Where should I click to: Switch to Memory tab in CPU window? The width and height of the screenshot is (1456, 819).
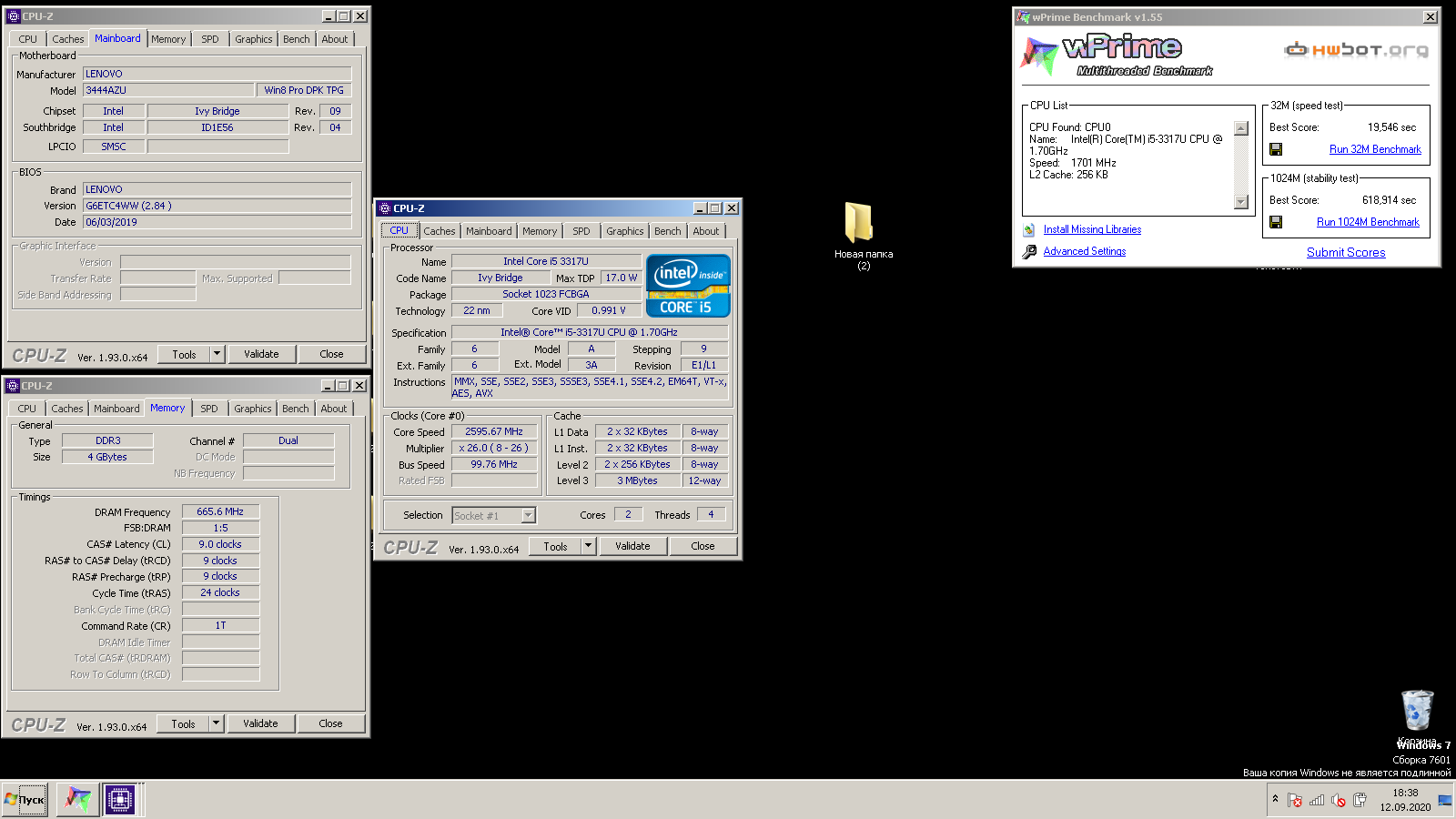point(540,231)
